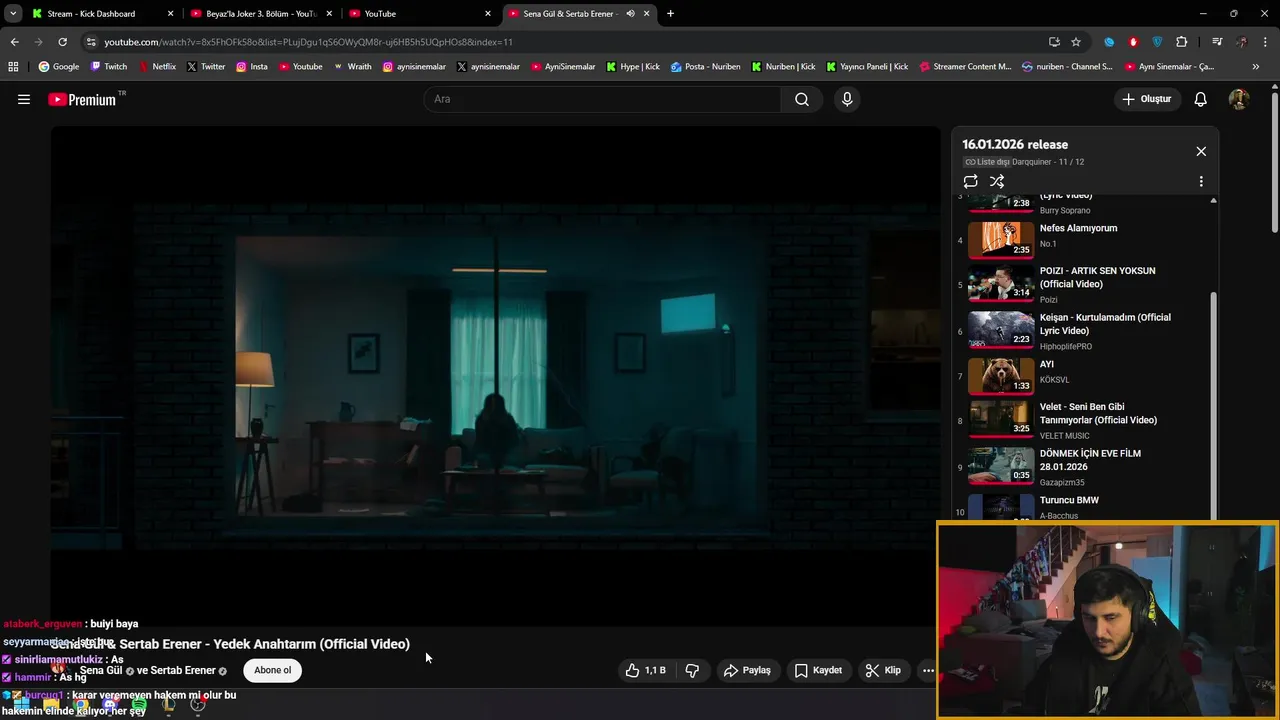Open YouTube notifications bell
The width and height of the screenshot is (1280, 720).
click(x=1201, y=99)
